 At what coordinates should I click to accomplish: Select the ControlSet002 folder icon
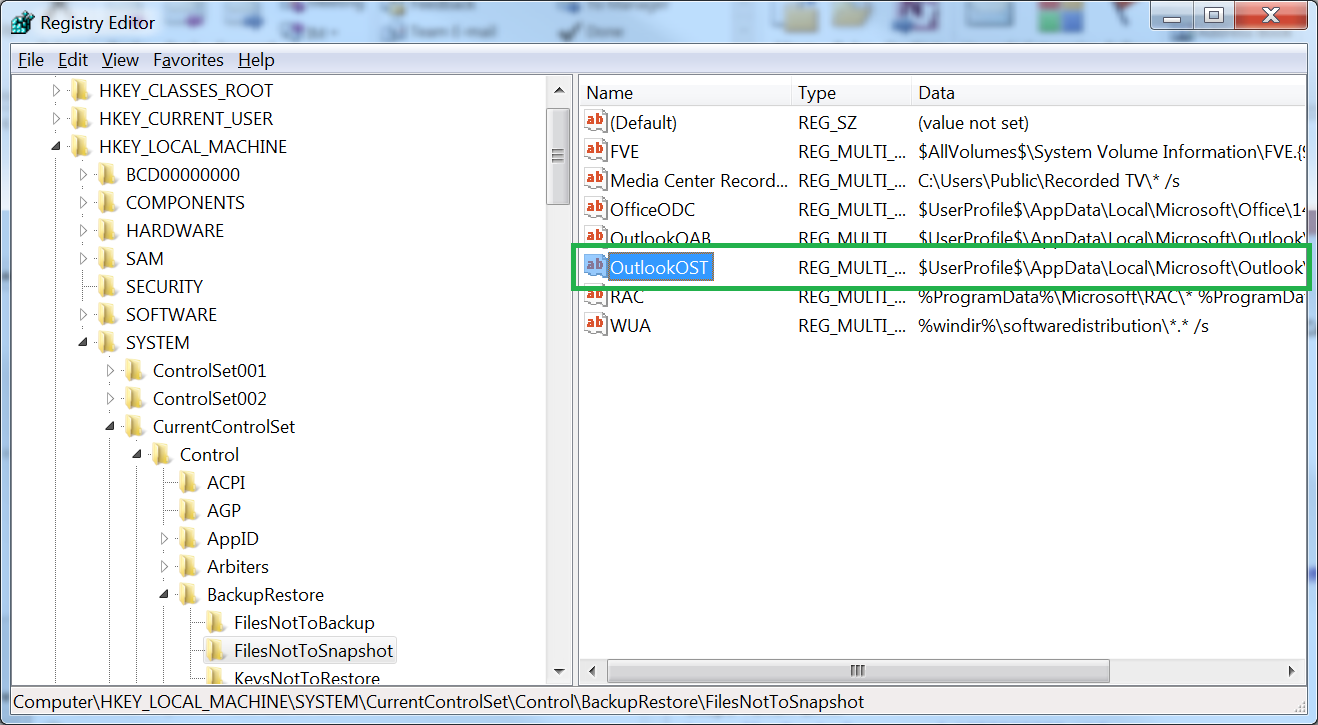135,399
